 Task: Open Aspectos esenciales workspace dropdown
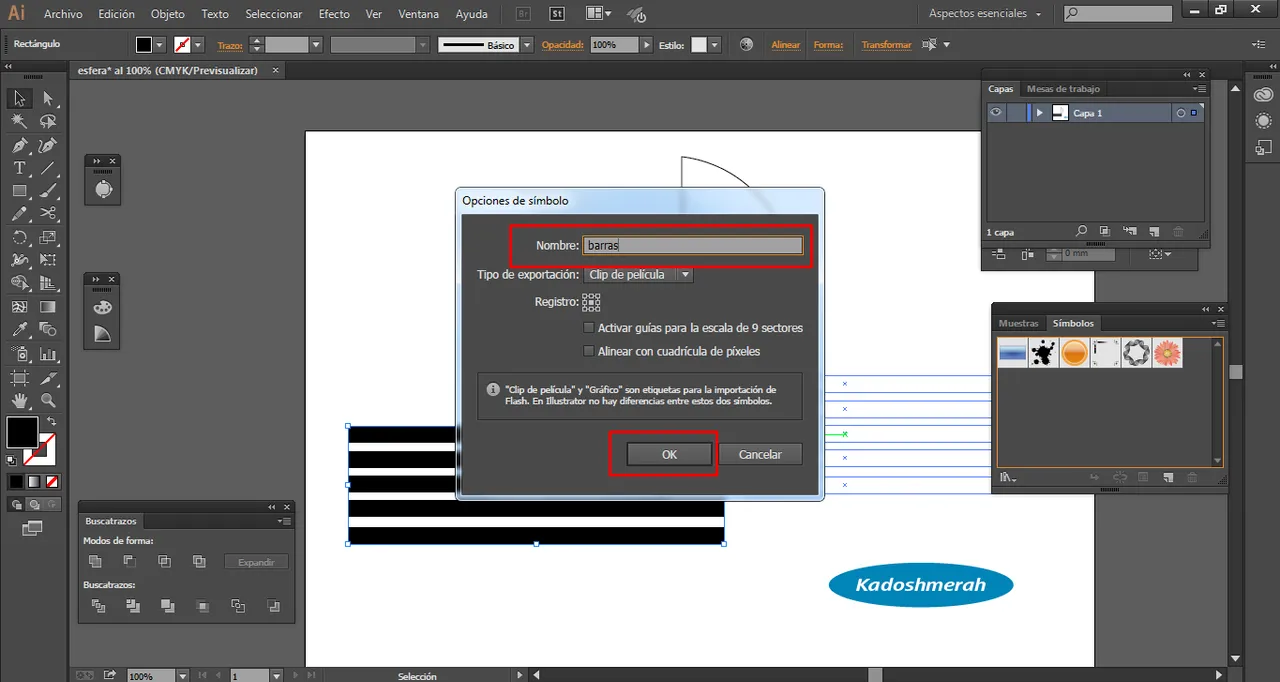(985, 14)
